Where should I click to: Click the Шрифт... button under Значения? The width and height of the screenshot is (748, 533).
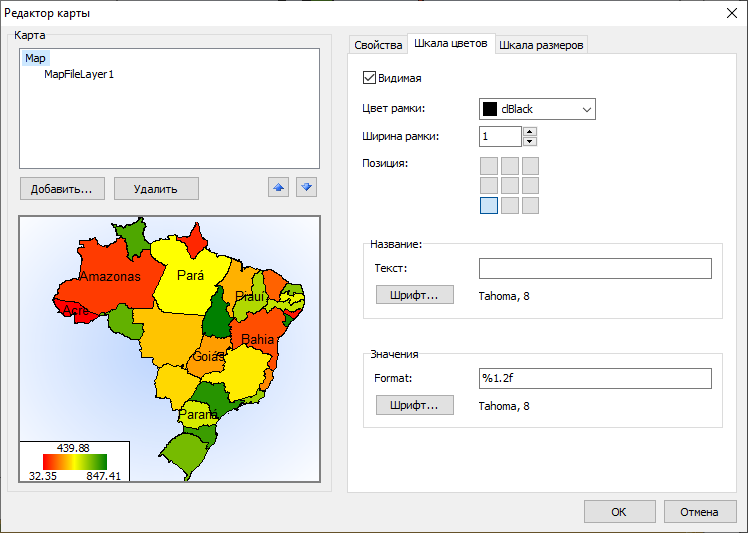coord(414,405)
